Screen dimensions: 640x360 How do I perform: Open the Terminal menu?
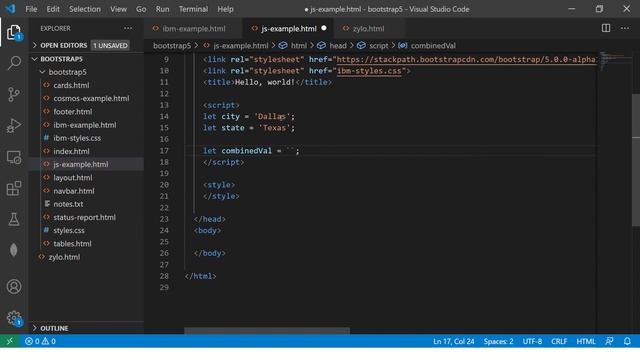pos(193,9)
